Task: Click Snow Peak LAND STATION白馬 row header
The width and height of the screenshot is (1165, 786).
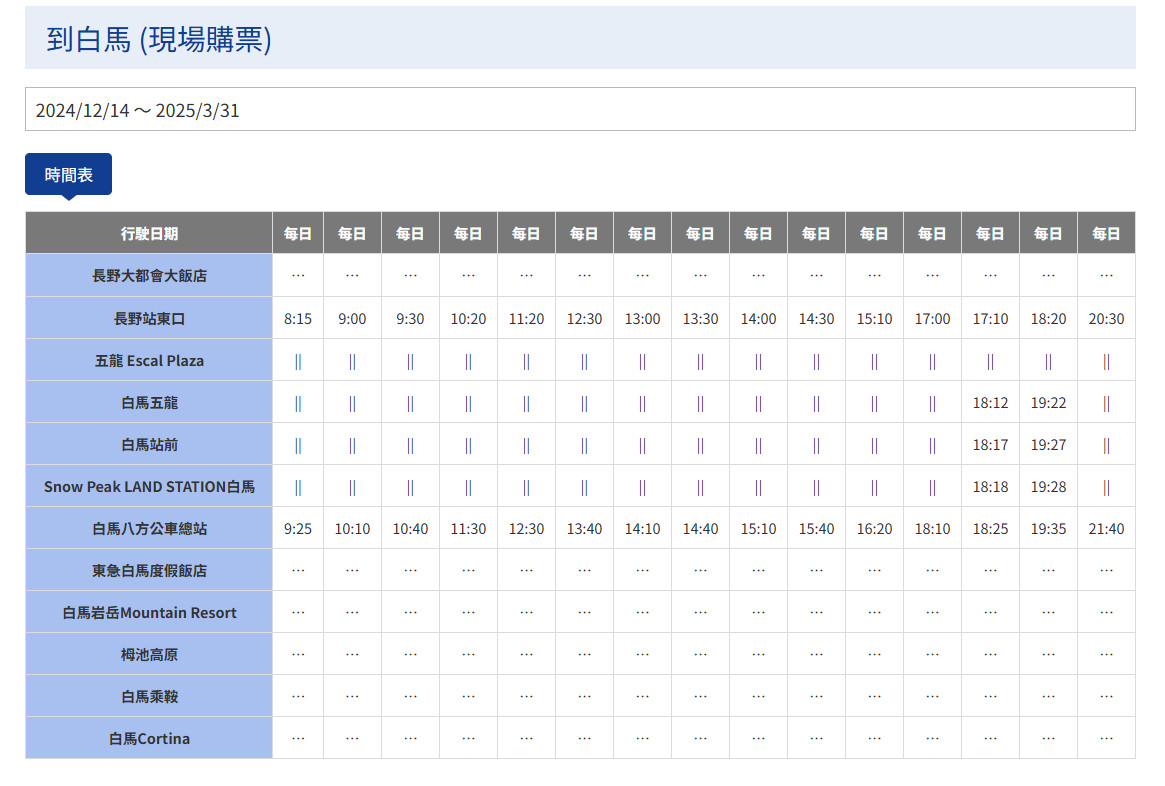Action: point(149,487)
